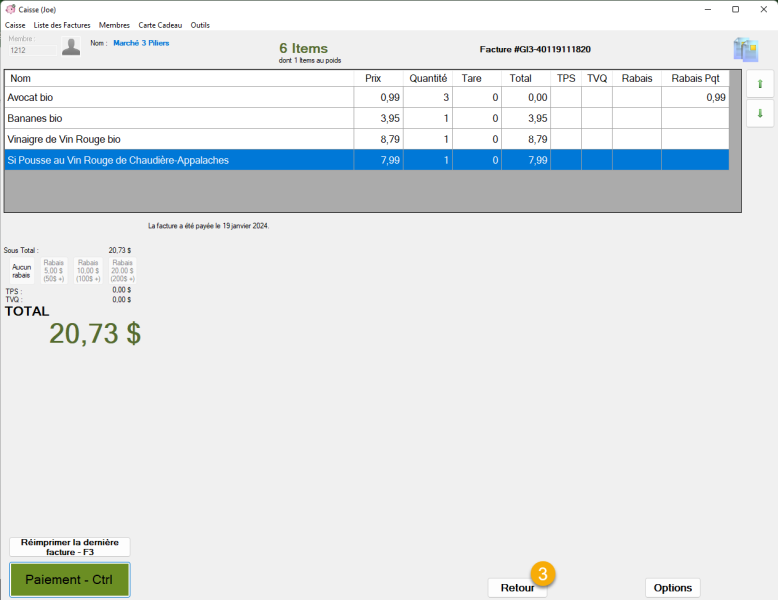
Task: Select the Aucun rabais option
Action: coord(21,270)
